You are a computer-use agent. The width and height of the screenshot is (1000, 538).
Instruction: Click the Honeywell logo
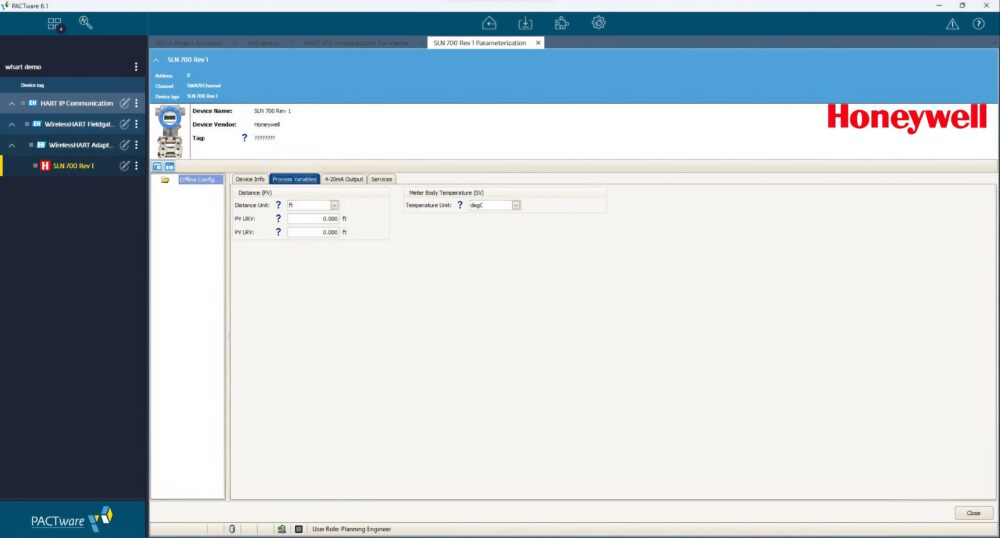[x=907, y=119]
